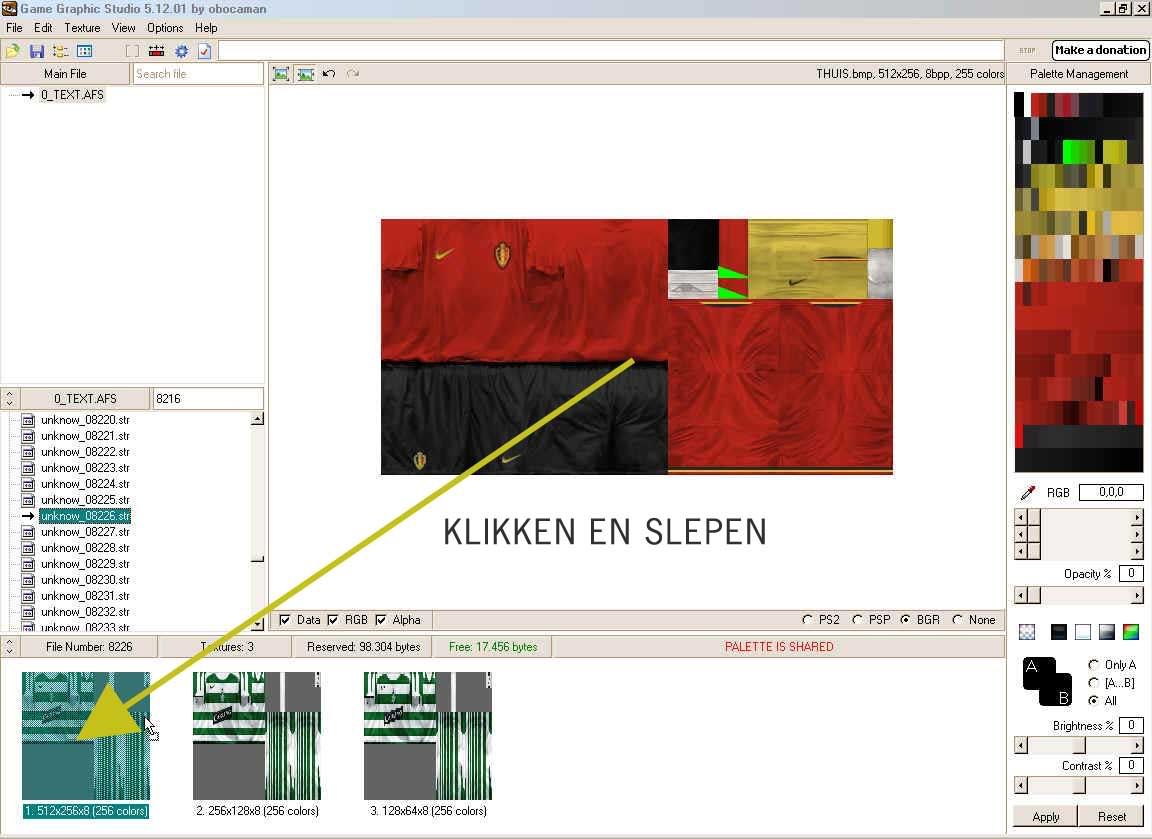Click the Opacity slider right arrow
The image size is (1152, 839).
[1137, 595]
